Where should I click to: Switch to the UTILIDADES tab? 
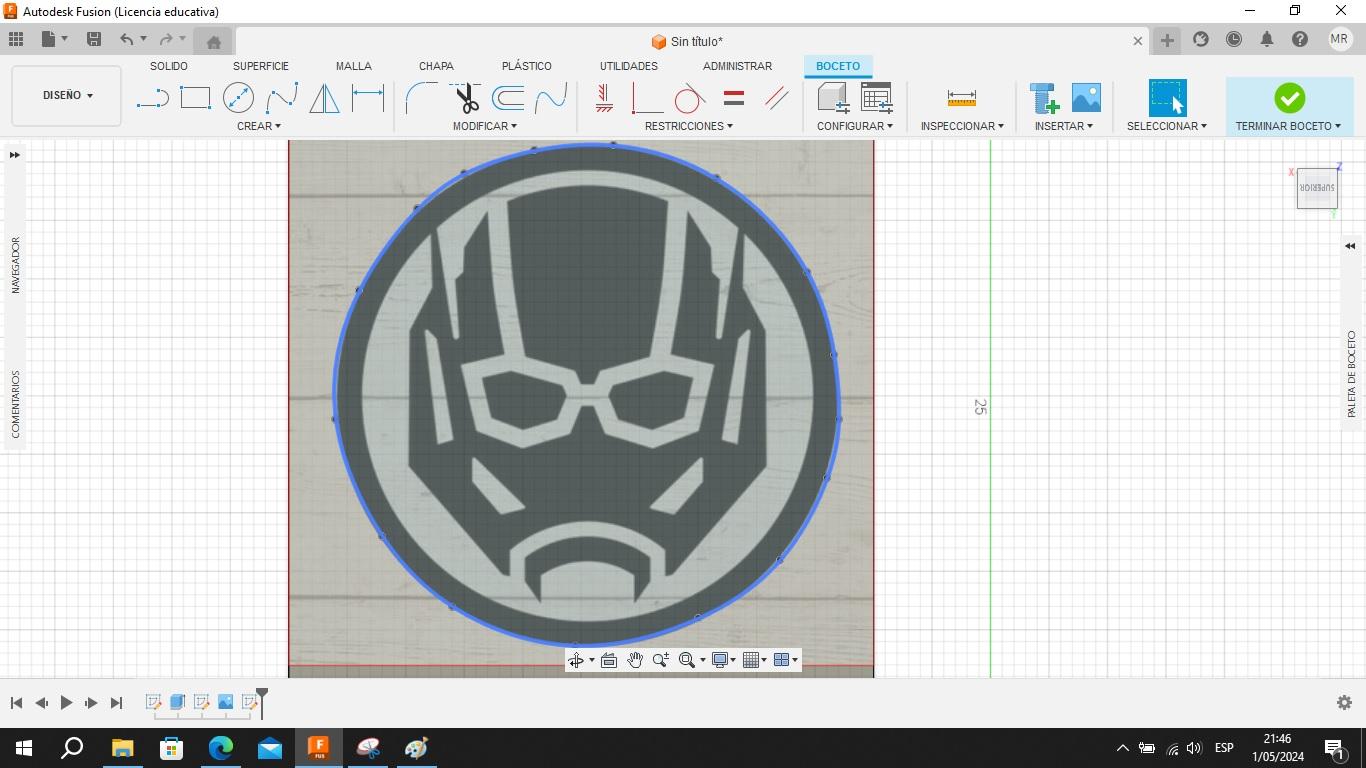629,66
